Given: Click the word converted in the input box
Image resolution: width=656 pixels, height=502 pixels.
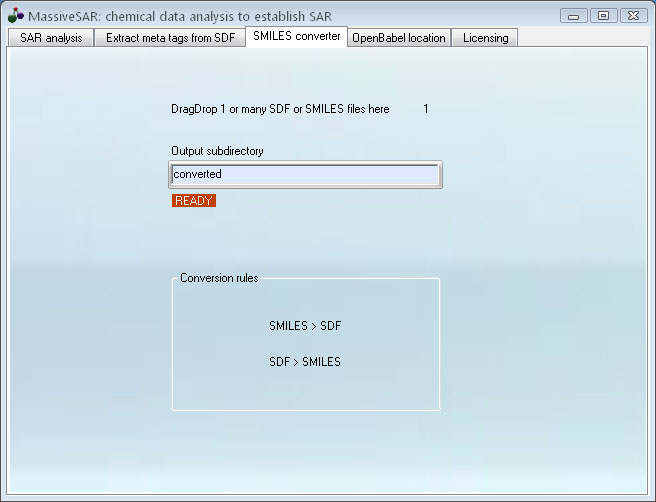Looking at the screenshot, I should click(197, 175).
